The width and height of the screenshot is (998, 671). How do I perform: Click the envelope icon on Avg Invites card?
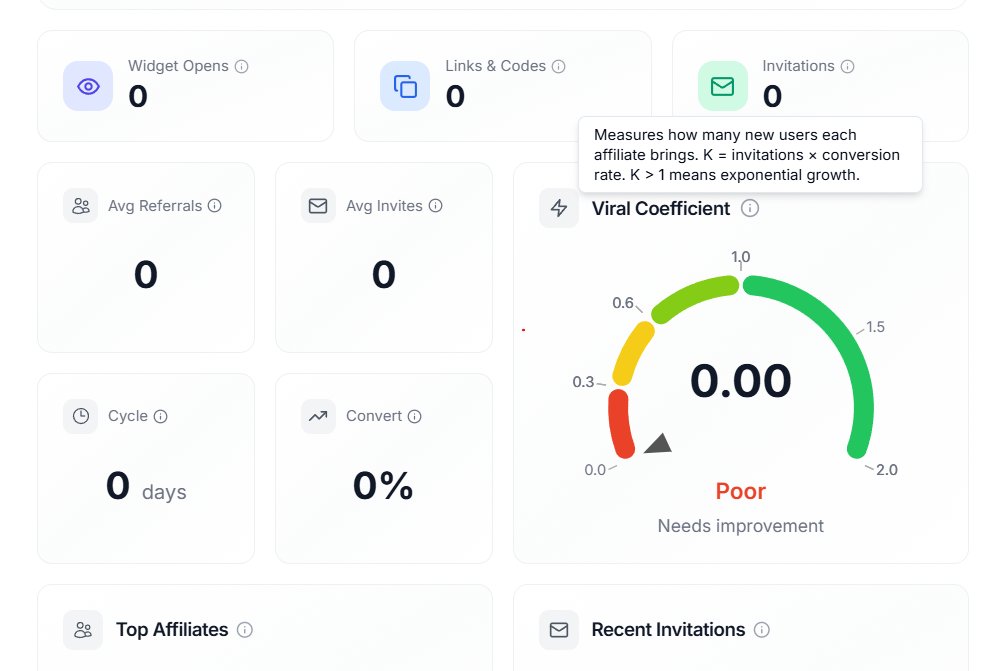(x=318, y=206)
